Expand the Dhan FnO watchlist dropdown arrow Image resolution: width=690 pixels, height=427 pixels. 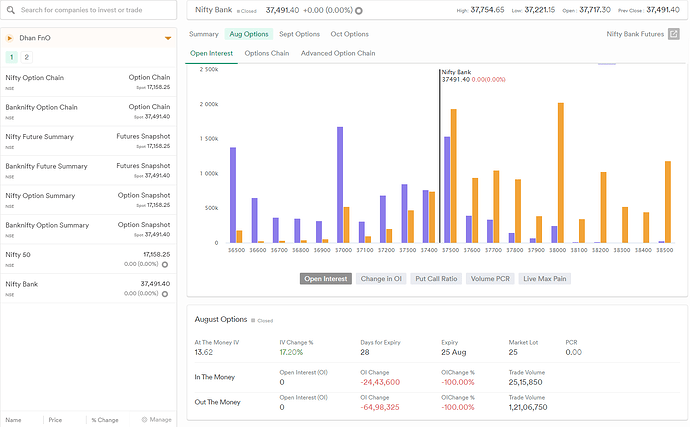tap(168, 38)
